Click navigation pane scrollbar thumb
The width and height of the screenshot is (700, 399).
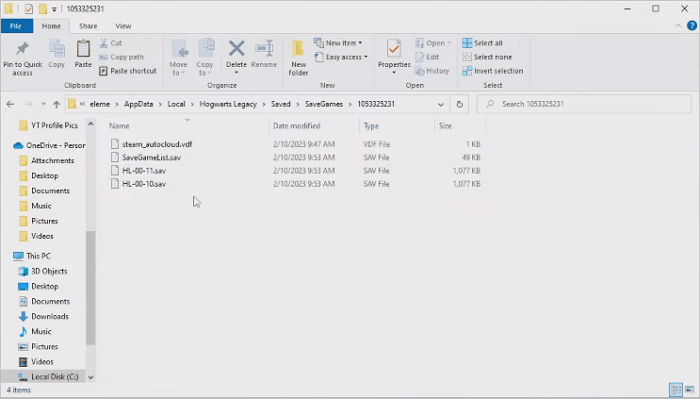click(91, 288)
